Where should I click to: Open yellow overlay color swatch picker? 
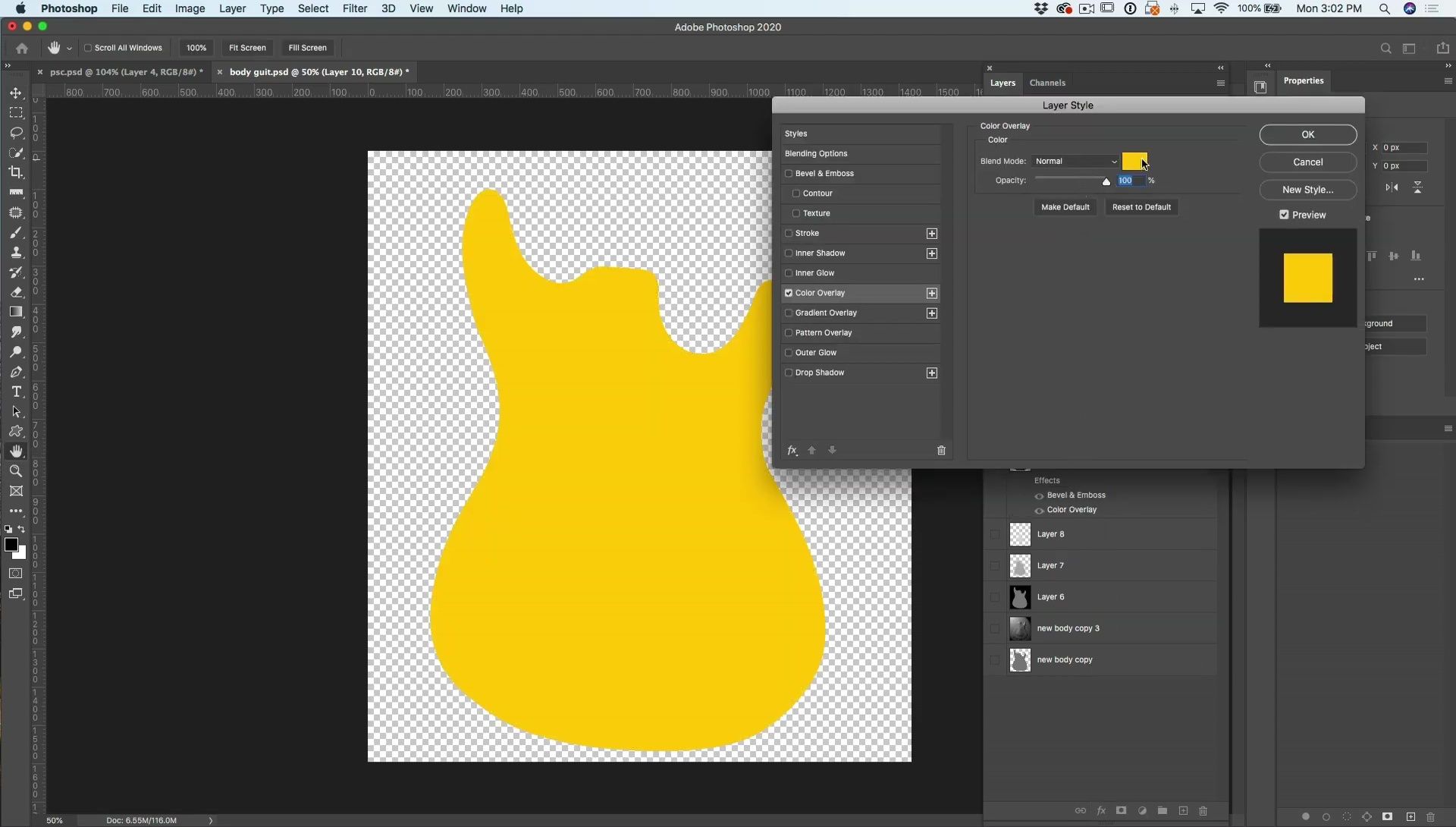[x=1134, y=161]
